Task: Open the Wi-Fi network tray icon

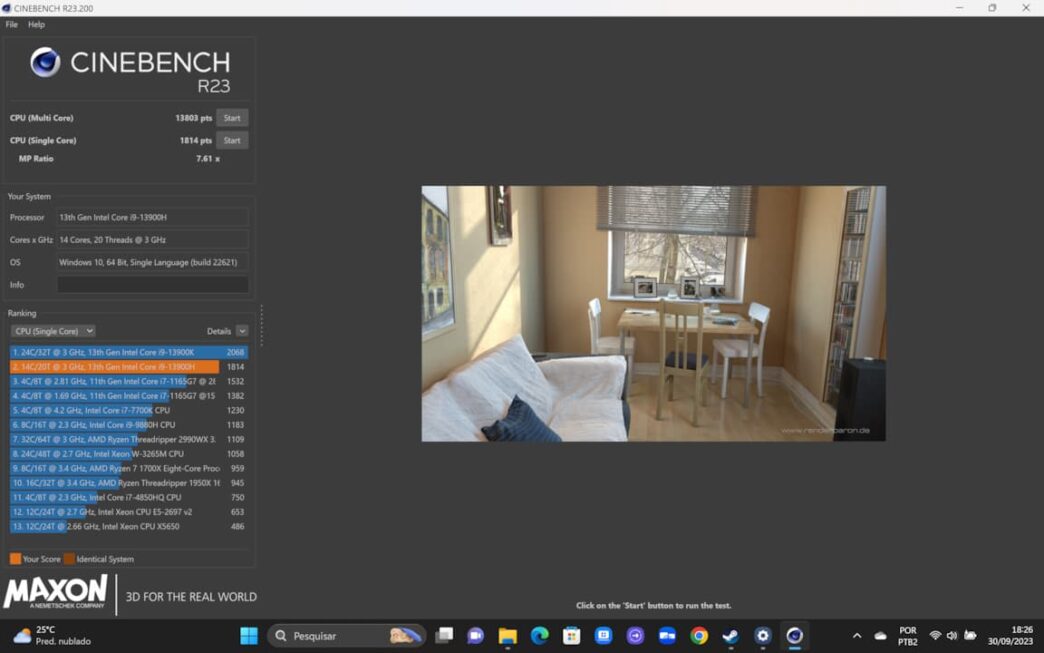Action: tap(935, 636)
